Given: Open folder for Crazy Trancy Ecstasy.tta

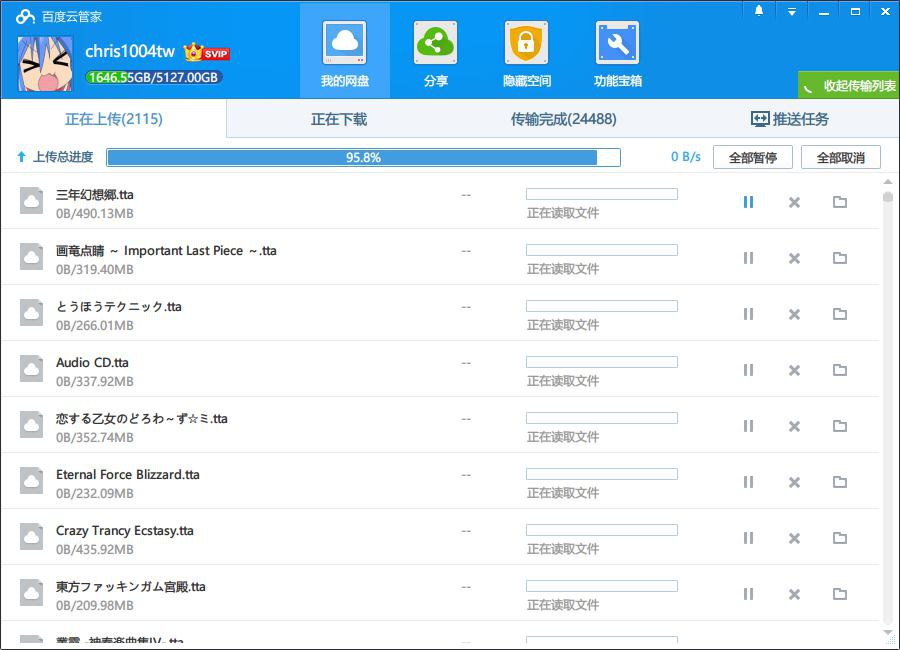Looking at the screenshot, I should 840,538.
